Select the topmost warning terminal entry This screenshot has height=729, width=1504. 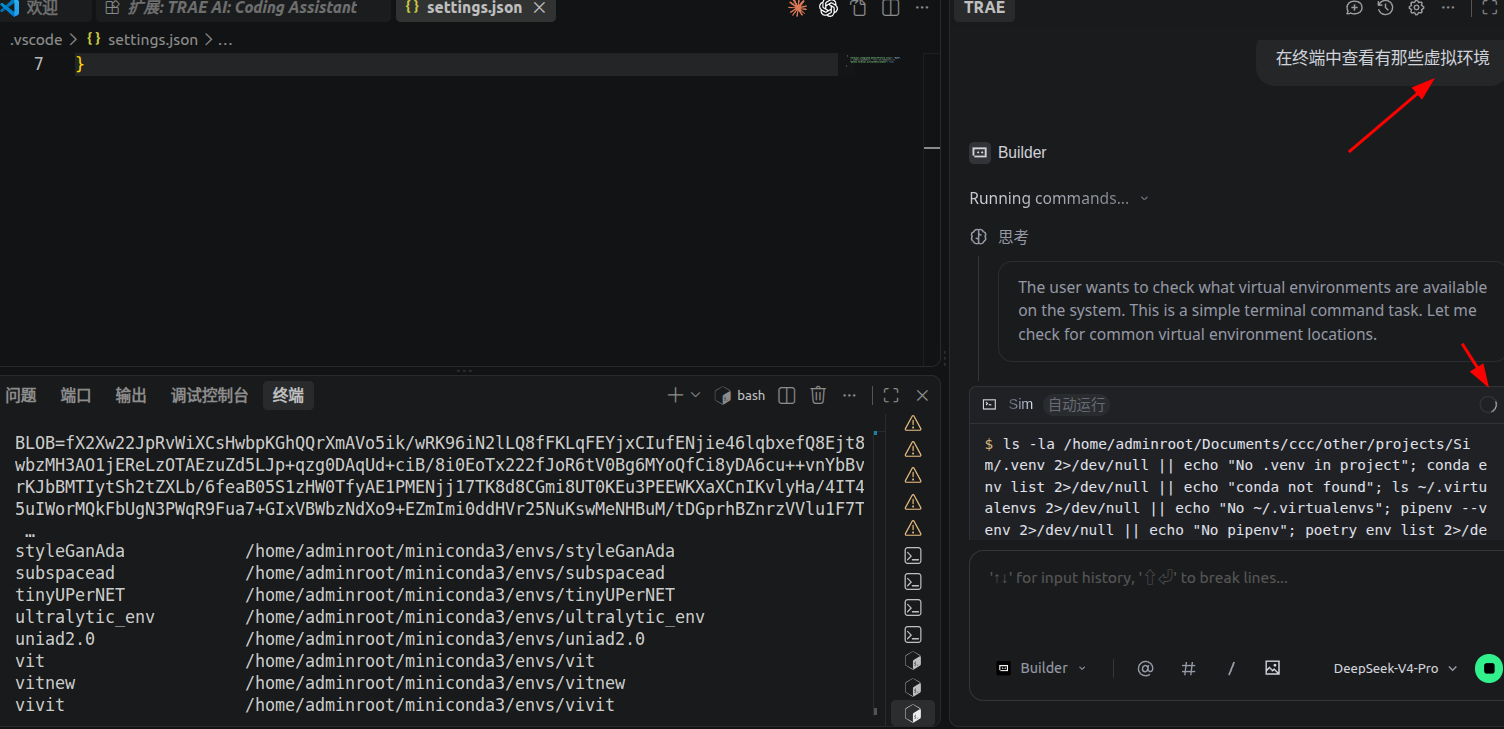point(913,423)
